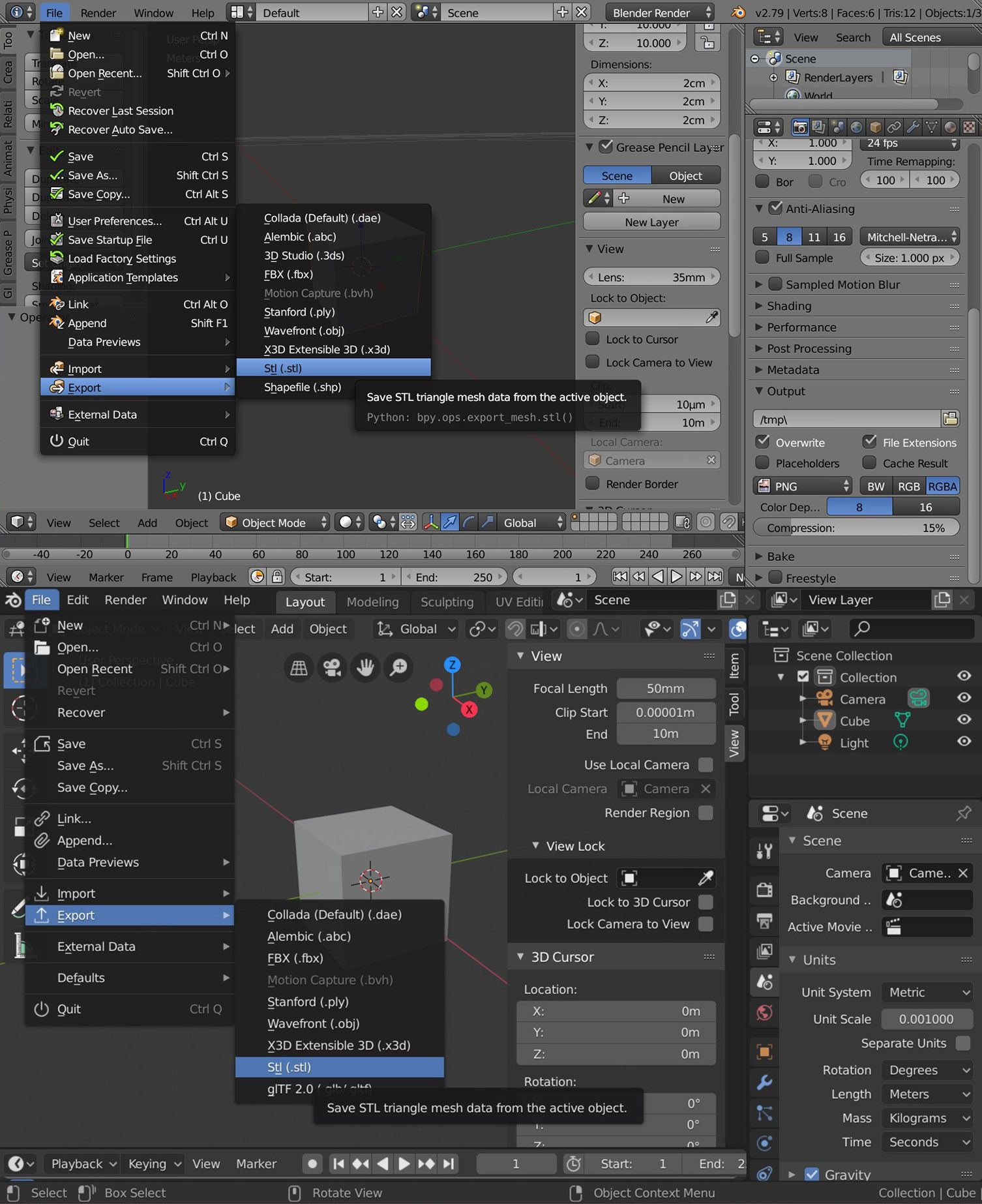Click the hand pan icon in the lower viewport
Screen dimensions: 982x1204
[365, 667]
